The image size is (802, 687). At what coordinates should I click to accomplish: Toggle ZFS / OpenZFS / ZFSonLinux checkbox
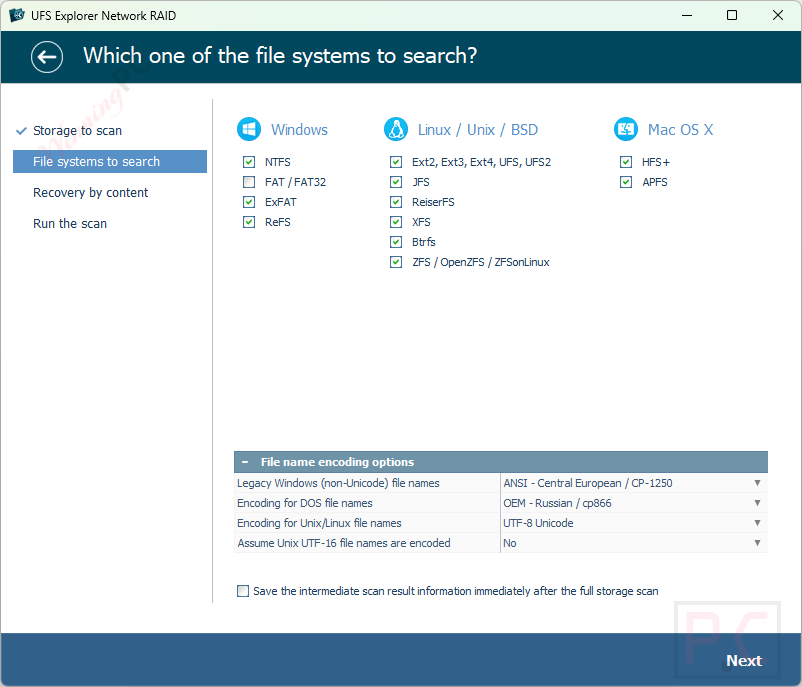coord(396,262)
